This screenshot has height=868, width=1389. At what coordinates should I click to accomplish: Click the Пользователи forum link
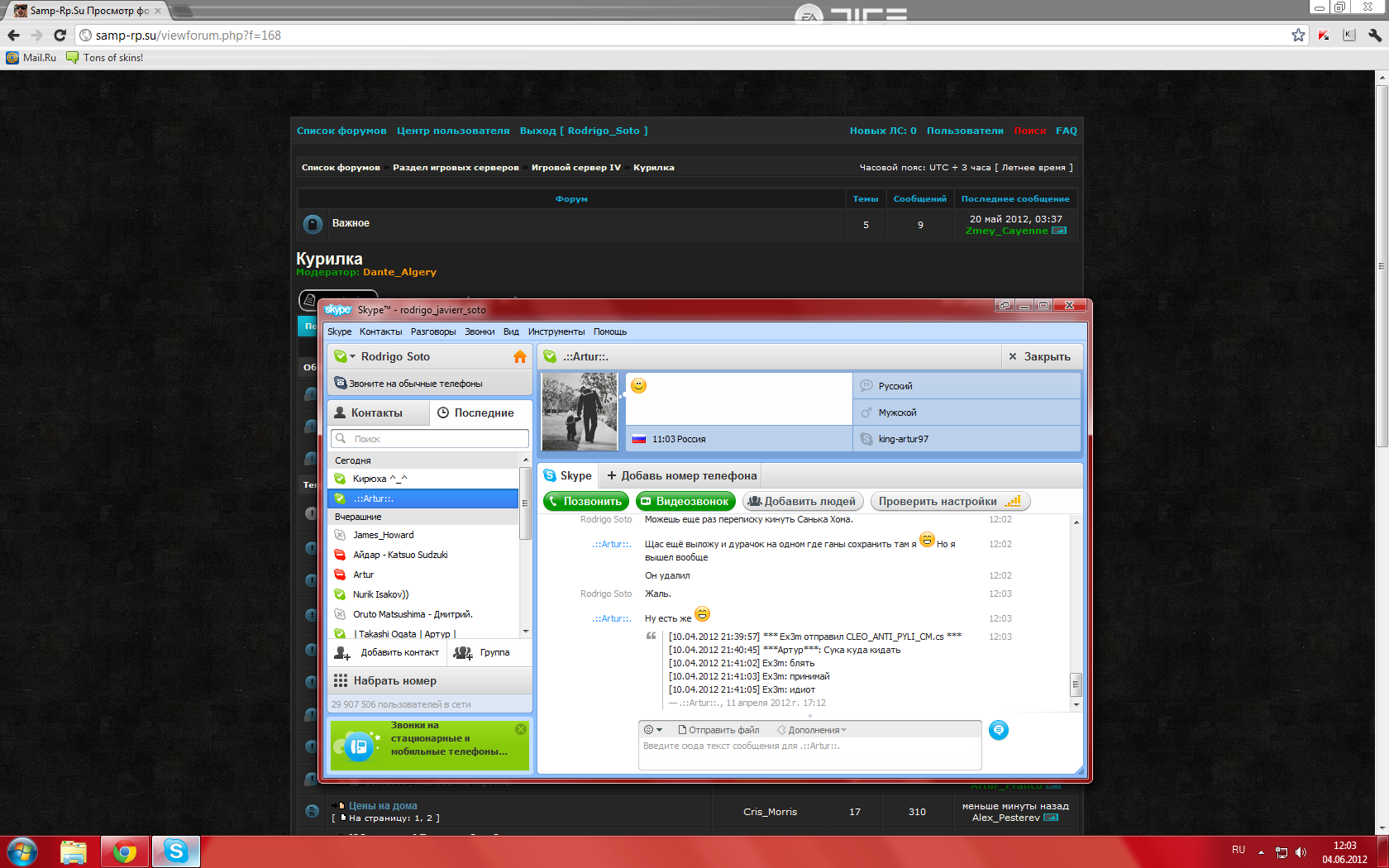tap(965, 131)
